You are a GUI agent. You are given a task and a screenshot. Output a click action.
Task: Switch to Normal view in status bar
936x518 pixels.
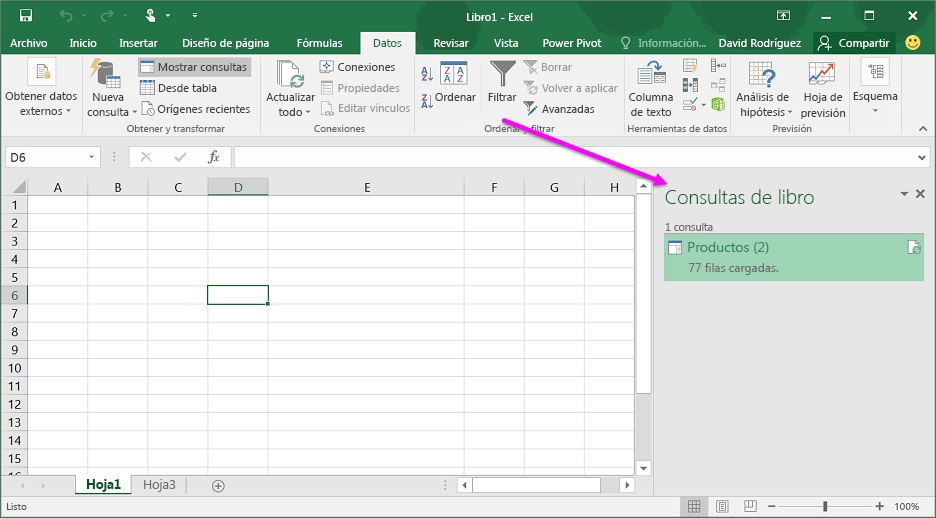(x=694, y=507)
